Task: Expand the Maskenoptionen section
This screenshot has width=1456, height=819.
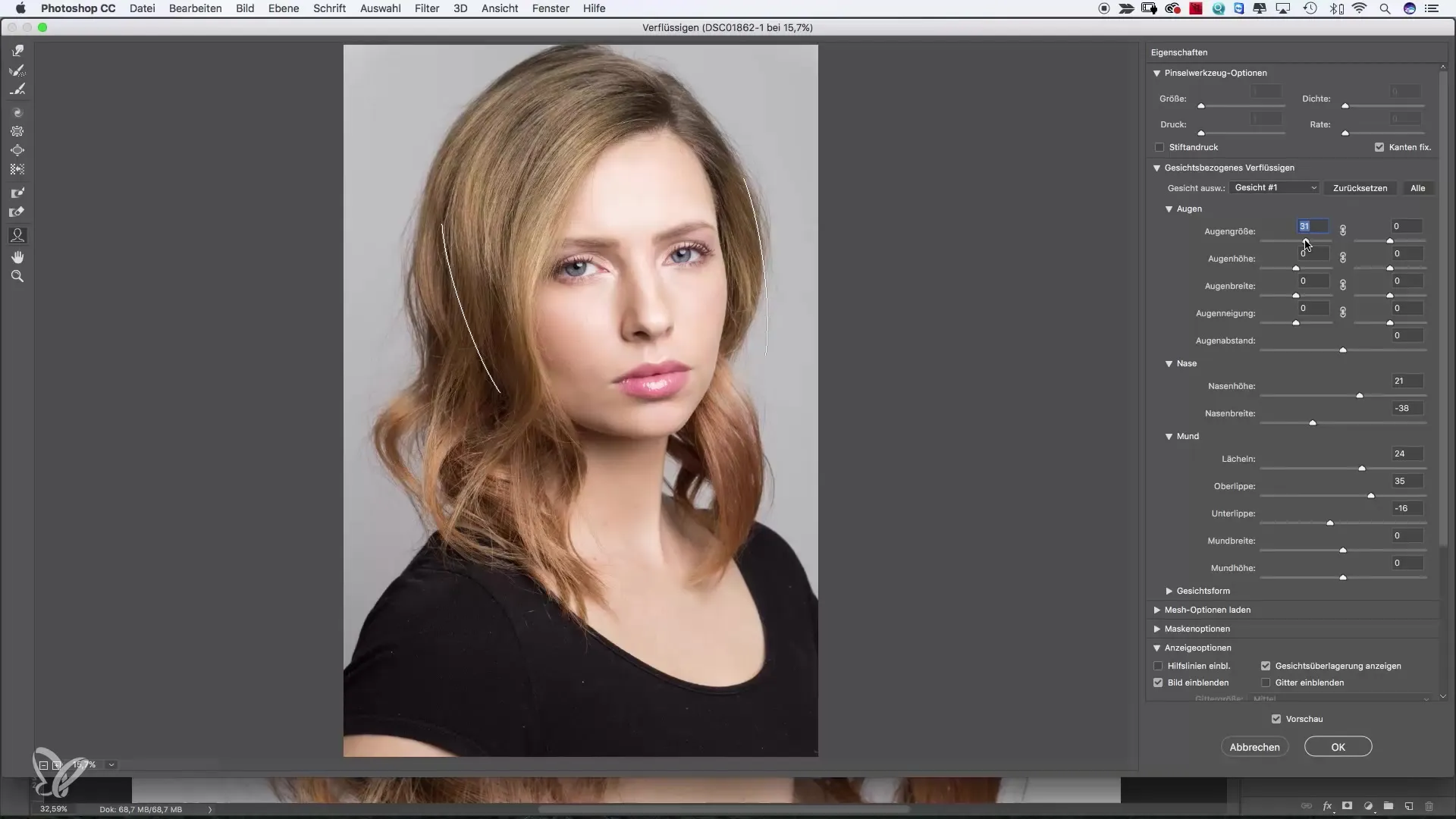Action: [1157, 629]
